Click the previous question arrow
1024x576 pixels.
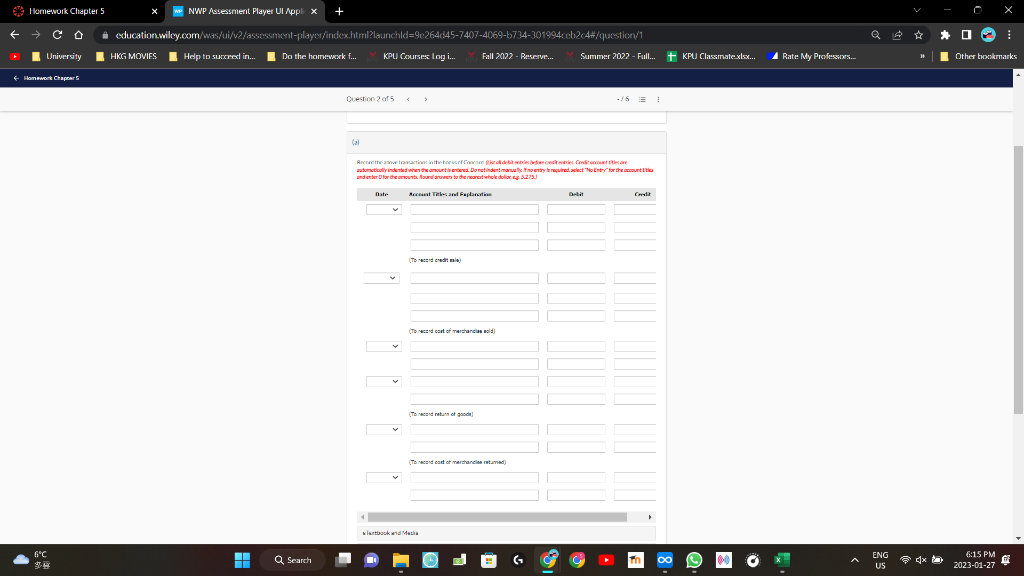pos(407,99)
